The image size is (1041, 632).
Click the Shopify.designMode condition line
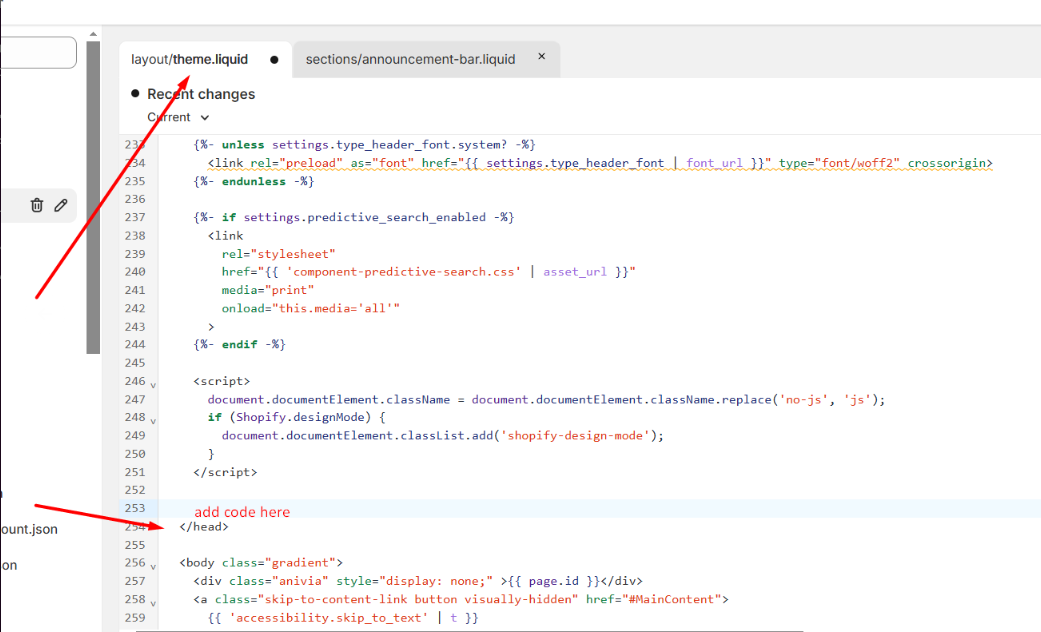(297, 417)
